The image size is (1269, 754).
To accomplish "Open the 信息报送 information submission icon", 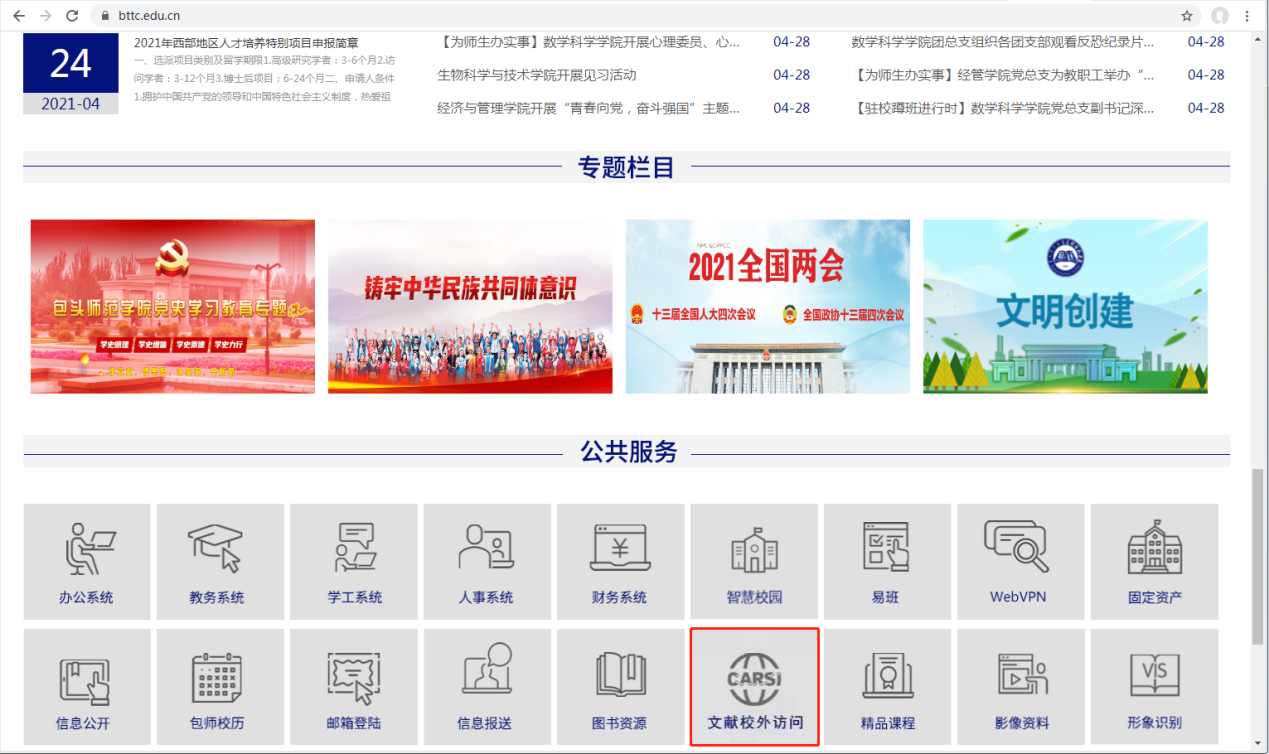I will [x=487, y=687].
